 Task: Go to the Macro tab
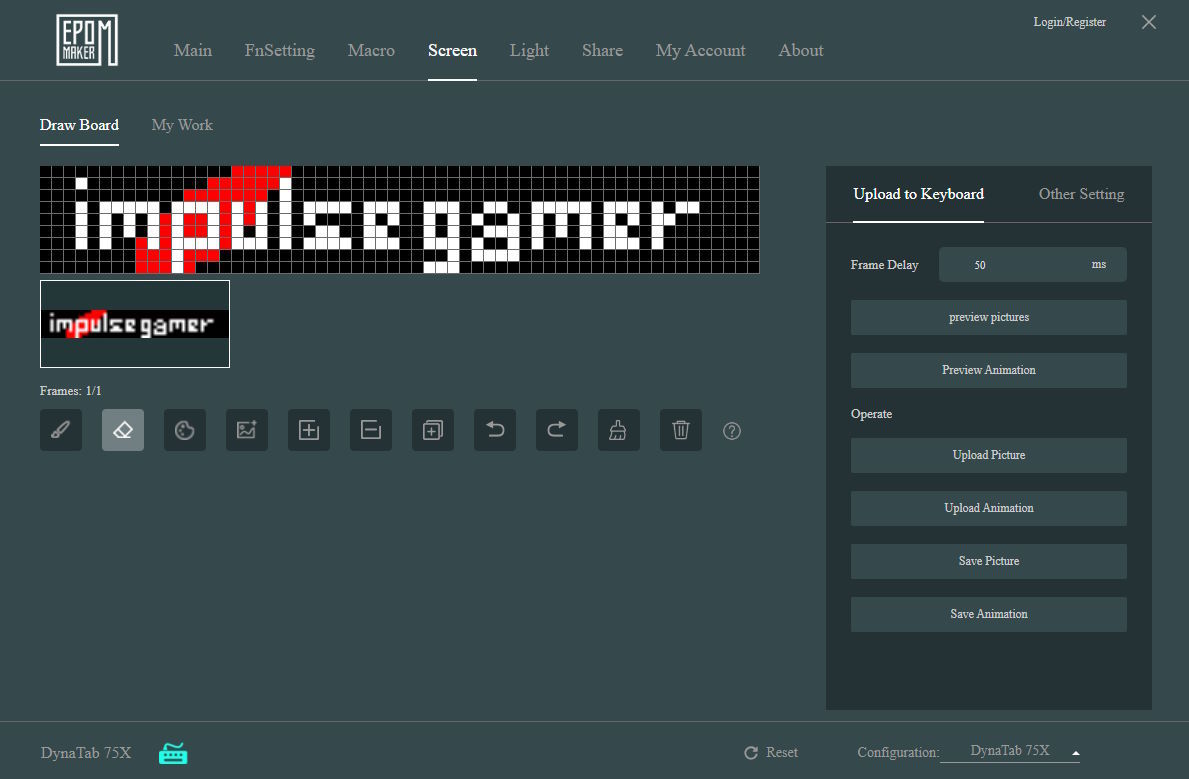click(371, 50)
